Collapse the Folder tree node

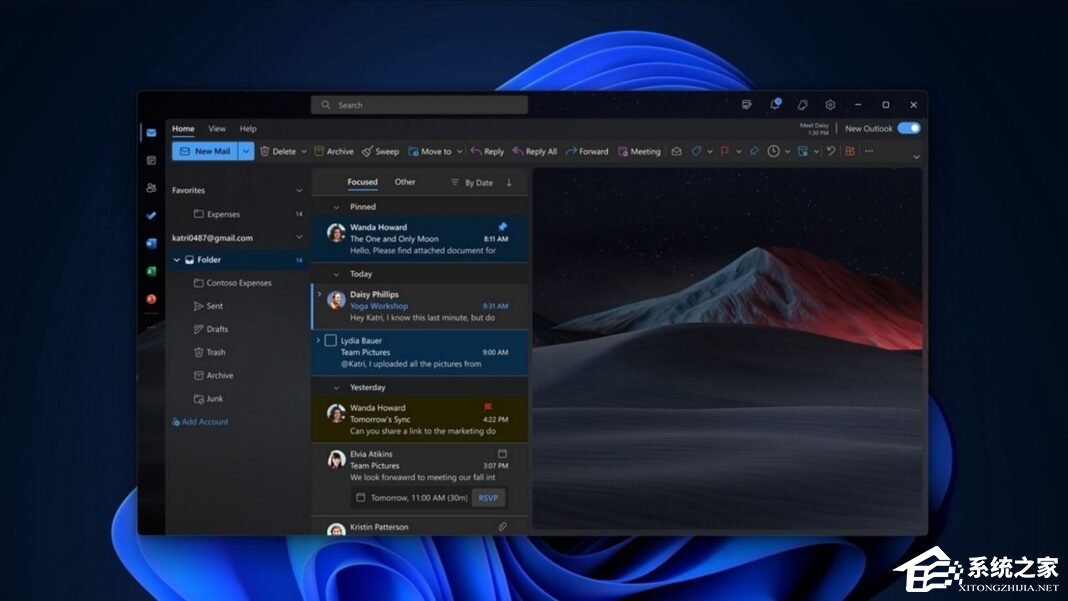coord(176,260)
